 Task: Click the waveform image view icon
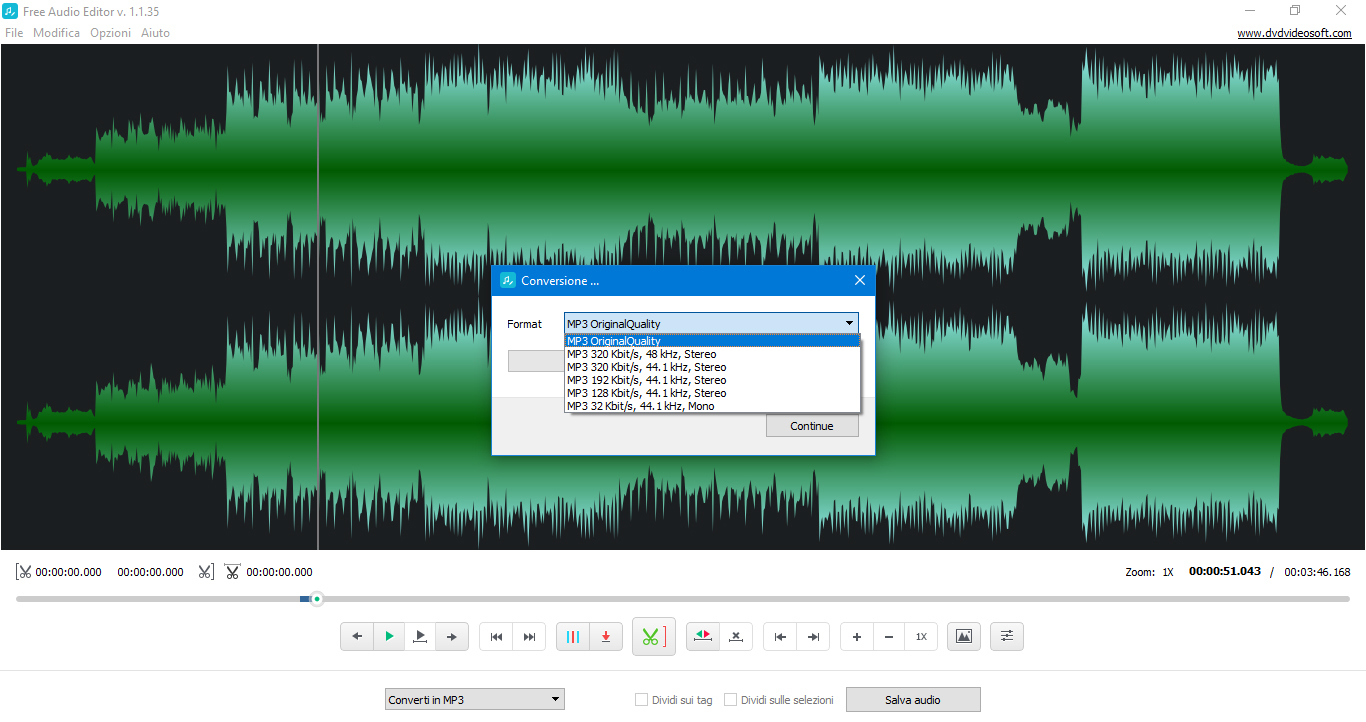963,636
